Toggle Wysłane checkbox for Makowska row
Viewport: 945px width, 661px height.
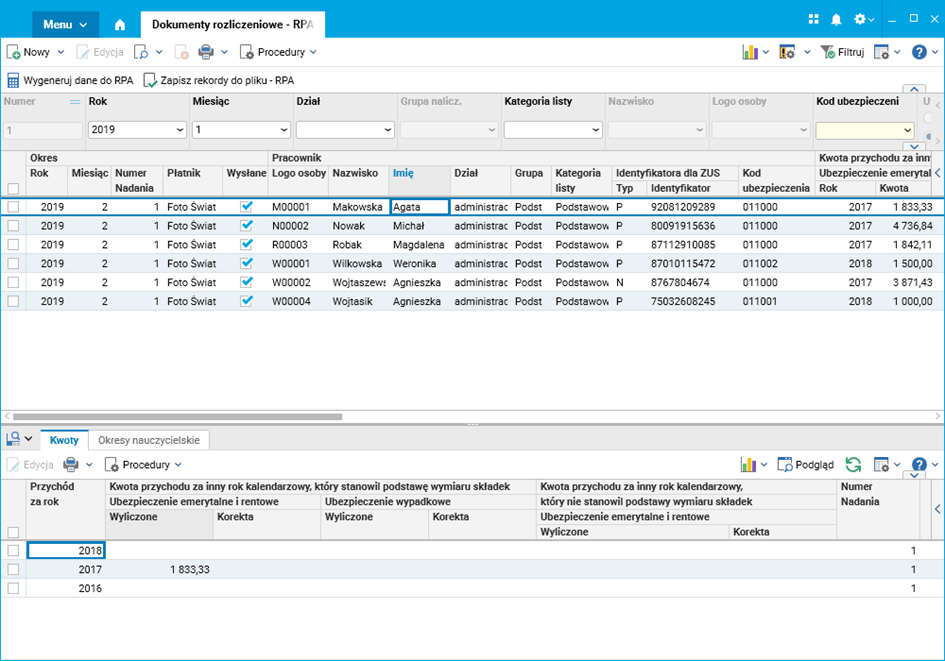point(247,206)
